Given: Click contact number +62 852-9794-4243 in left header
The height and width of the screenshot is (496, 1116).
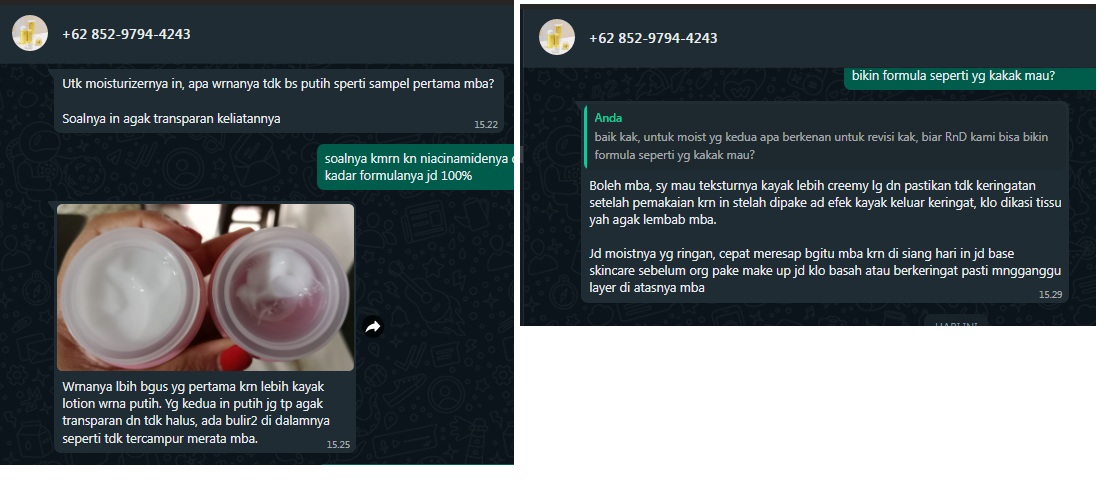Looking at the screenshot, I should pos(126,34).
